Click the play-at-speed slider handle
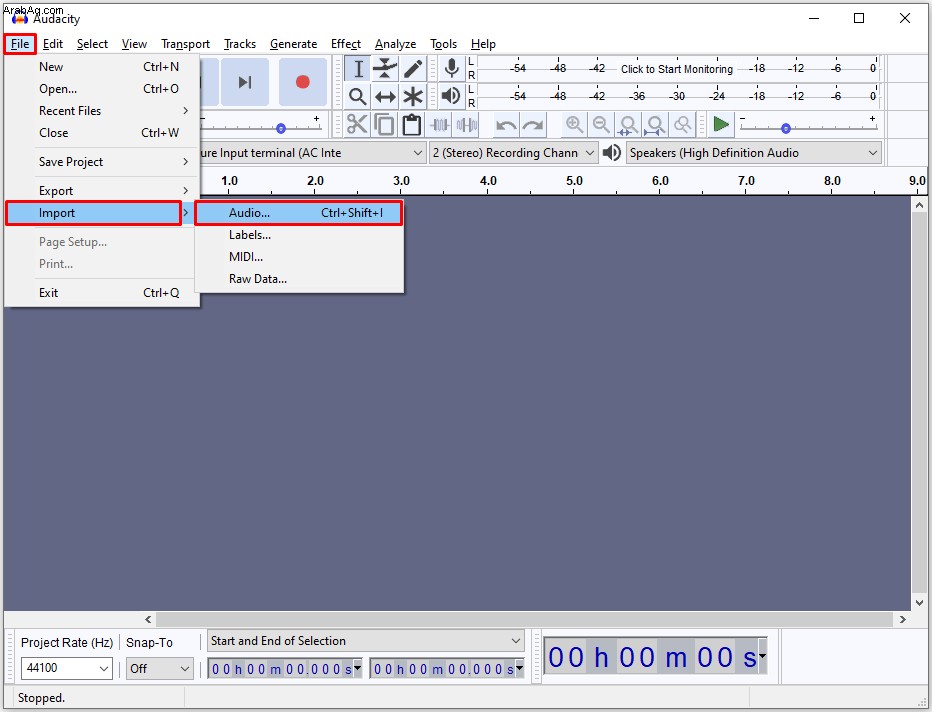 point(786,128)
